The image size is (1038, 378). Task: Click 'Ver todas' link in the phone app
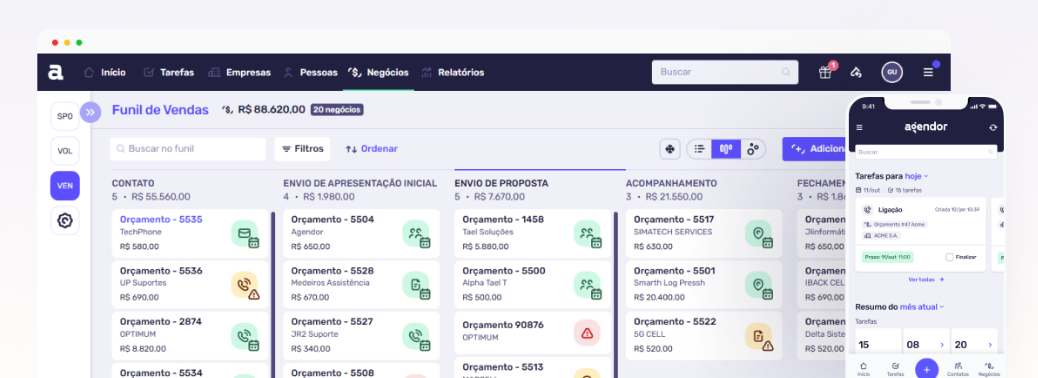point(926,279)
